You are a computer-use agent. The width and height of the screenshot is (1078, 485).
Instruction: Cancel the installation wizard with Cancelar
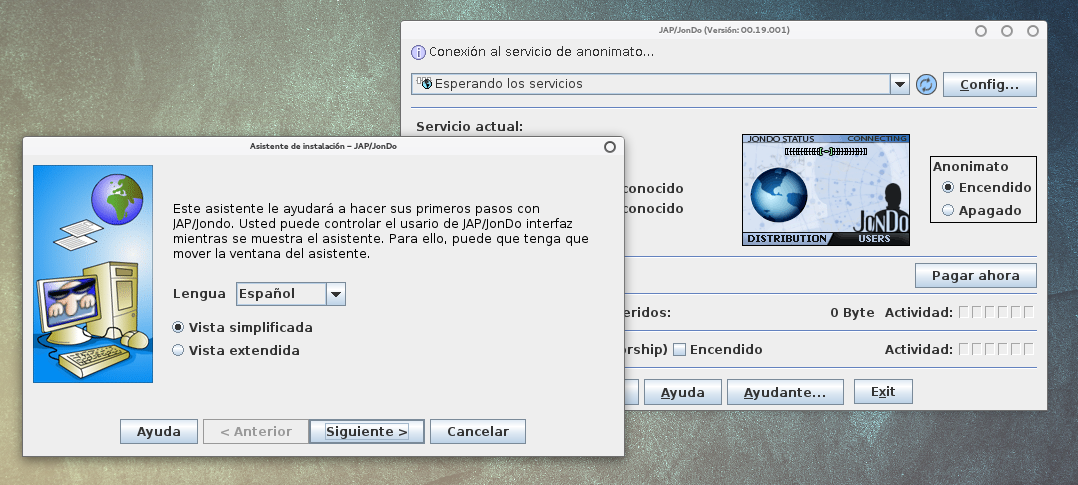tap(478, 432)
